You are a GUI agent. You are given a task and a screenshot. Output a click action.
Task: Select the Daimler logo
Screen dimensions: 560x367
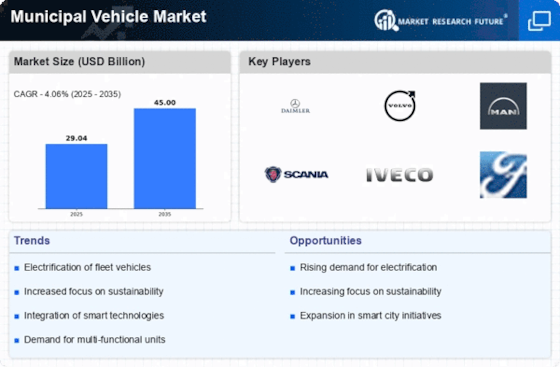coord(295,106)
